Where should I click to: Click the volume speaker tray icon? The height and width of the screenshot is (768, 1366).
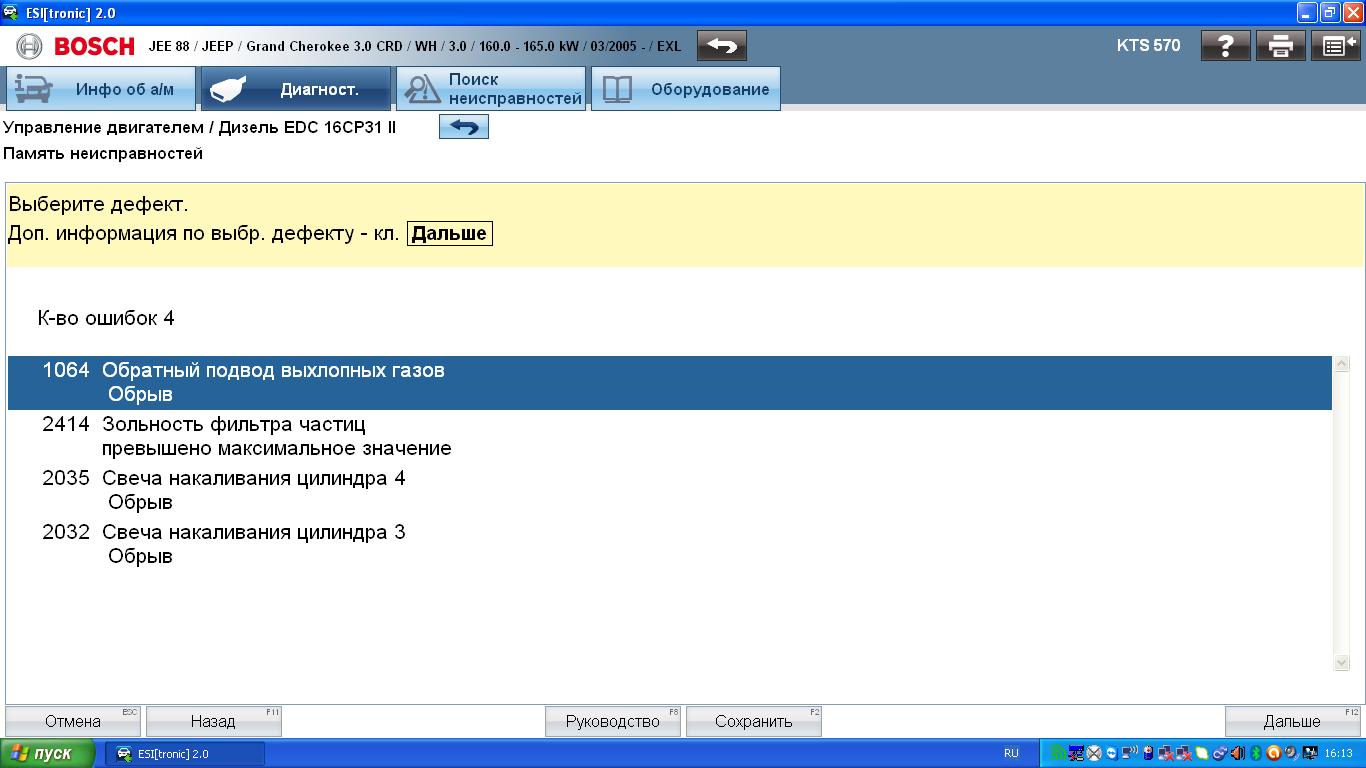point(1238,753)
